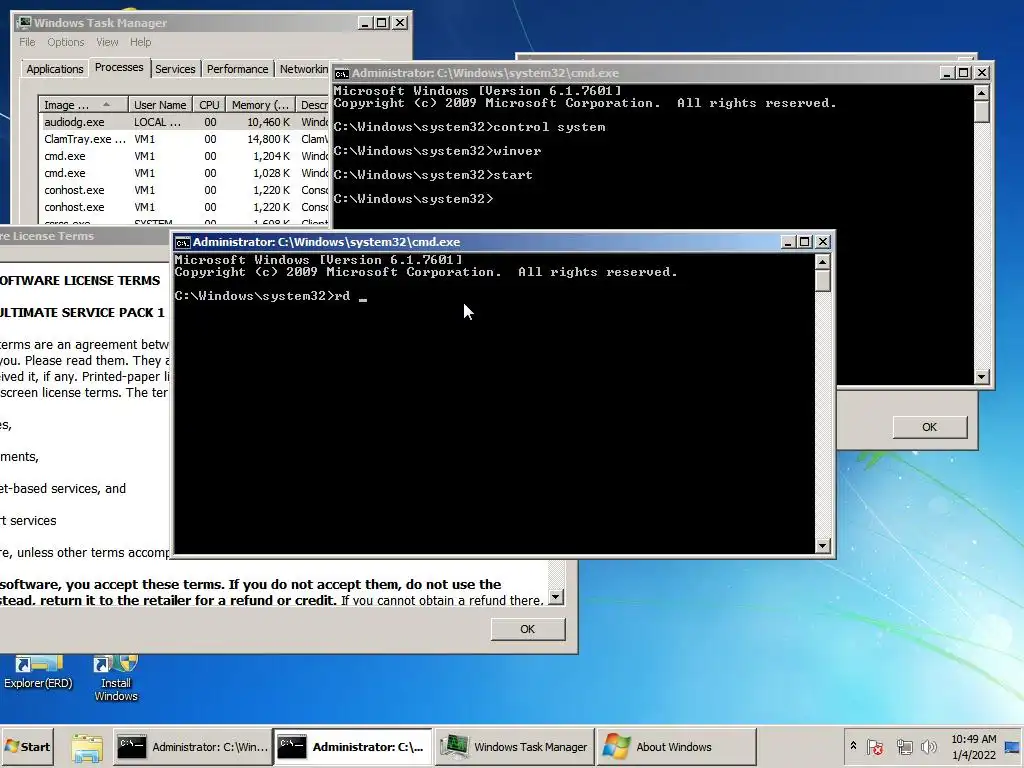Maximize the front cmd window
The width and height of the screenshot is (1024, 768).
coord(805,242)
